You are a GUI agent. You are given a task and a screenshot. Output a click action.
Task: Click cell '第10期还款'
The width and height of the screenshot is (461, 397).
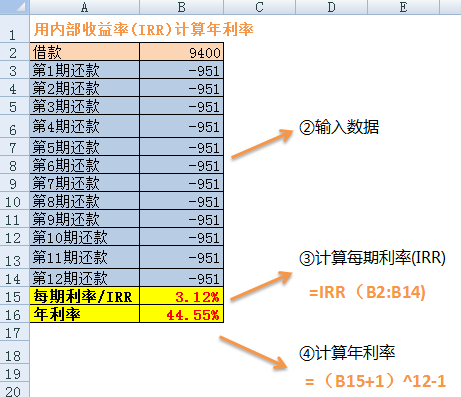point(85,236)
